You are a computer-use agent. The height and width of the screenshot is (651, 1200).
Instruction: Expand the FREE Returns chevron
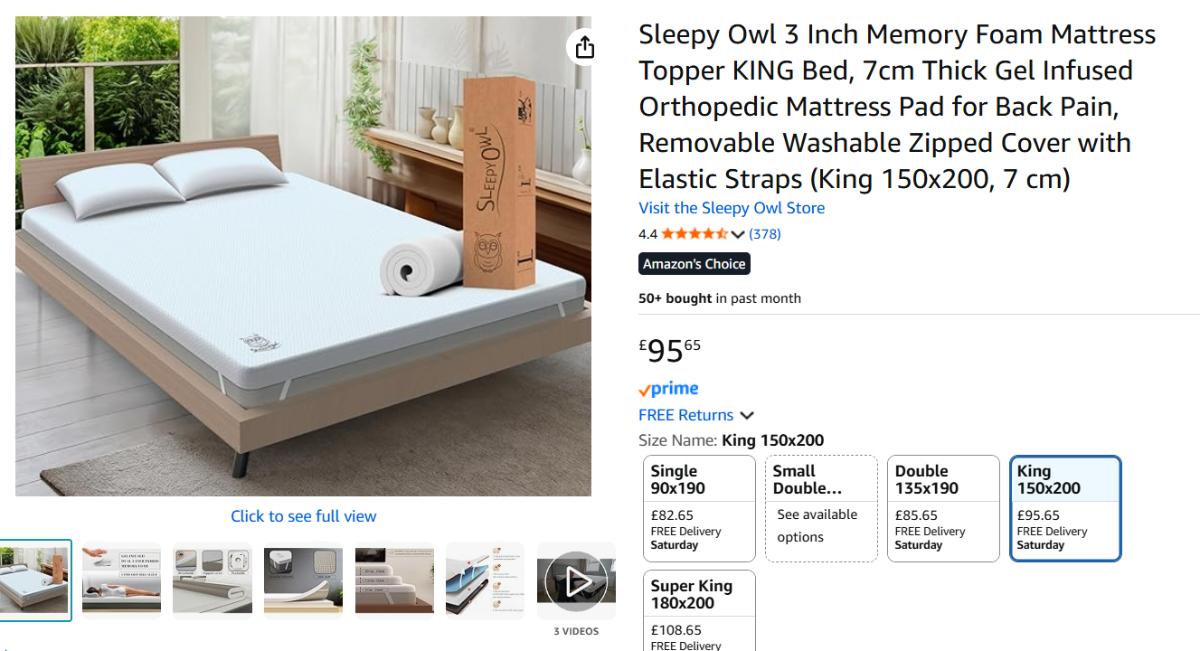point(747,416)
